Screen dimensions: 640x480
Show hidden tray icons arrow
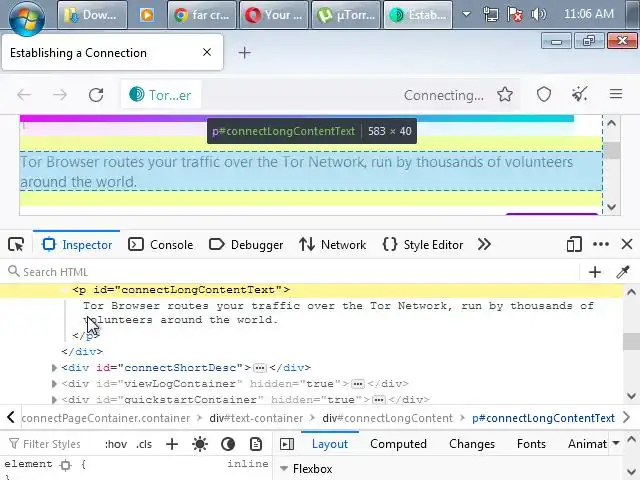pos(466,14)
